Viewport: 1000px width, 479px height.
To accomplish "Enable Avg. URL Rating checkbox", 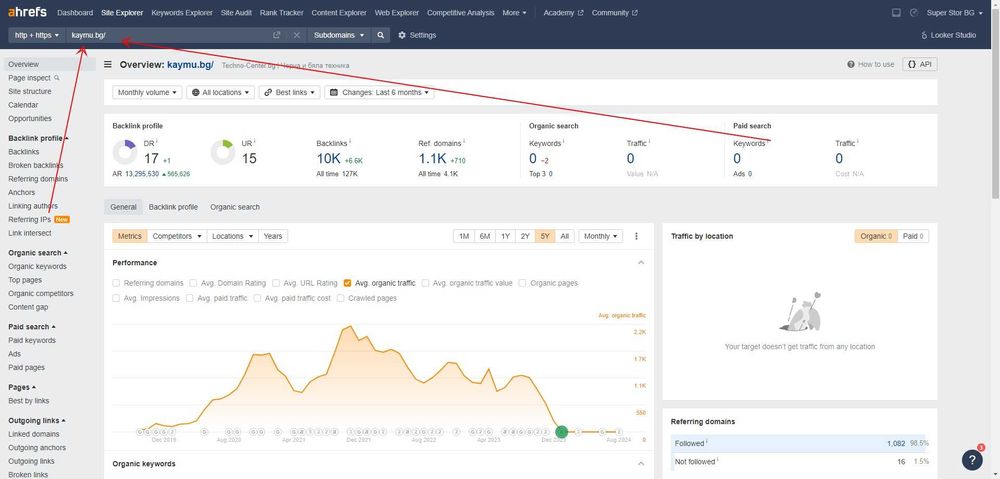I will coord(276,283).
